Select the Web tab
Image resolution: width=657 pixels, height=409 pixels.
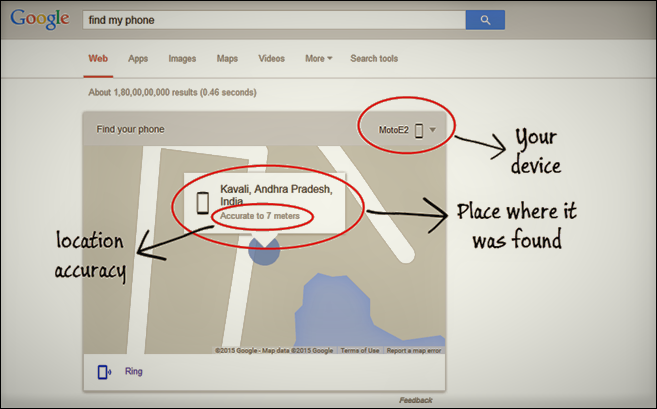tap(98, 58)
